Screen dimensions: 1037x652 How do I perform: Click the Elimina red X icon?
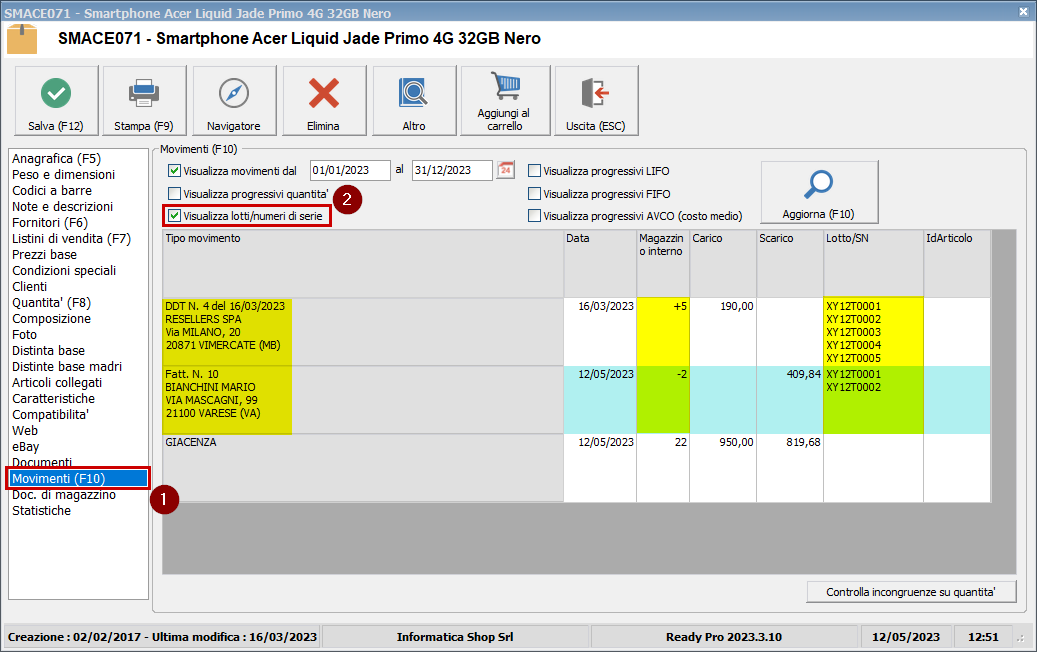pyautogui.click(x=323, y=94)
